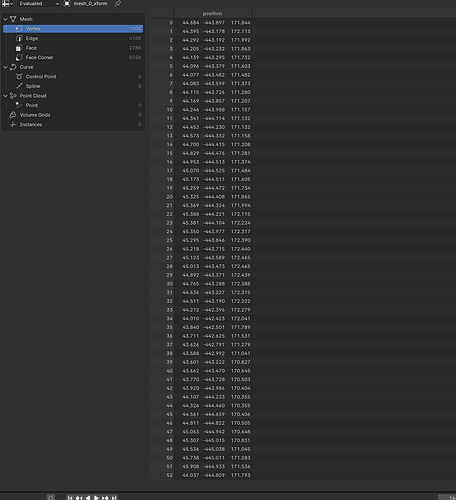Viewport: 456px width, 500px height.
Task: Toggle the pin for mesh_0_xform
Action: 118,4
